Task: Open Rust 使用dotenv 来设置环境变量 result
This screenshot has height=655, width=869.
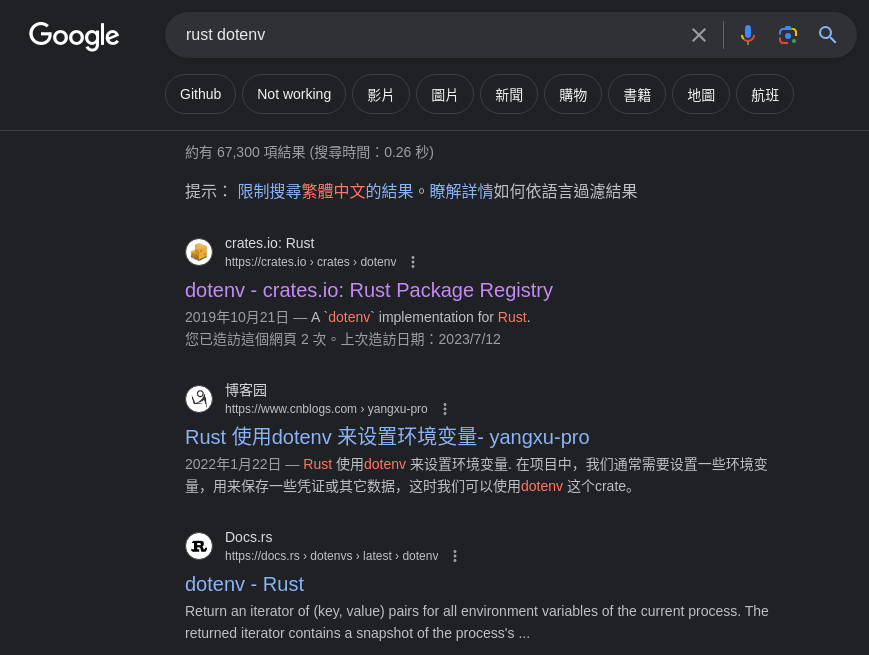Action: pos(387,437)
